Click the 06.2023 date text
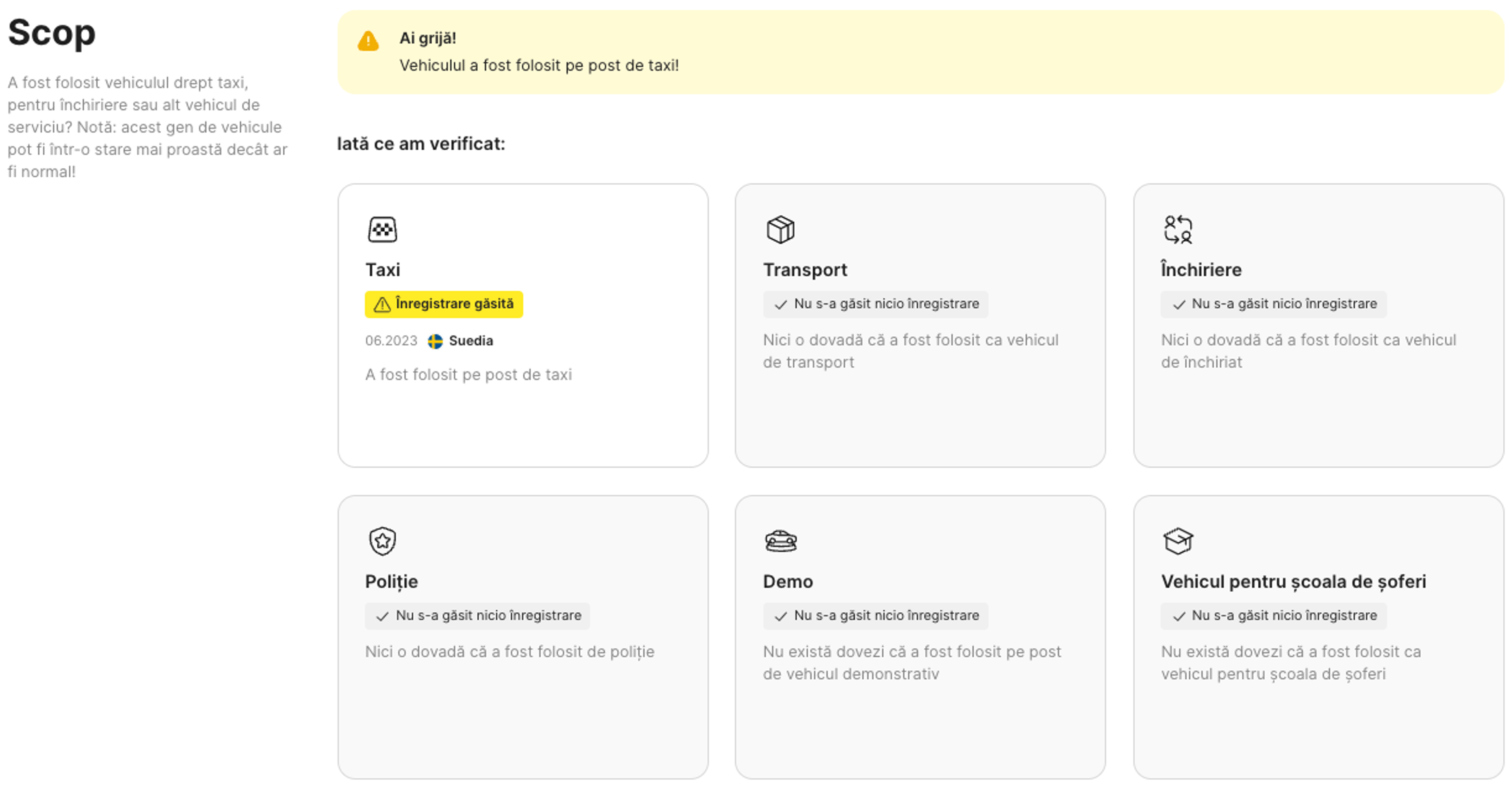The height and width of the screenshot is (788, 1512). coord(391,341)
